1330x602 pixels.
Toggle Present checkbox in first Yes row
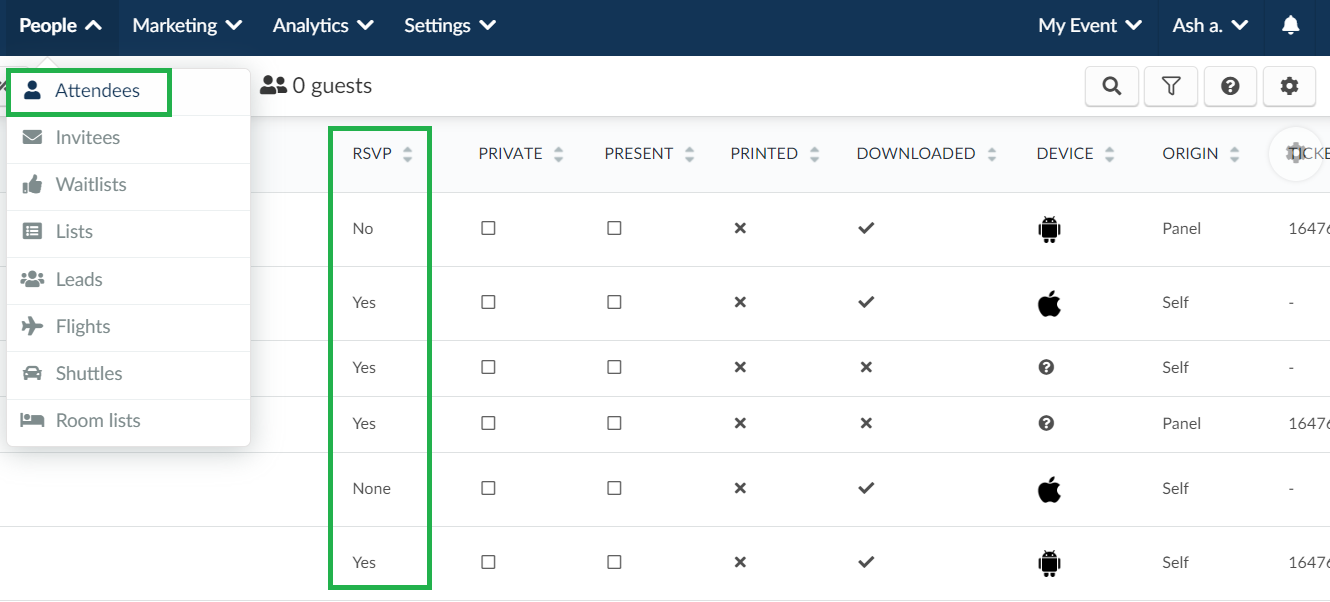coord(614,303)
